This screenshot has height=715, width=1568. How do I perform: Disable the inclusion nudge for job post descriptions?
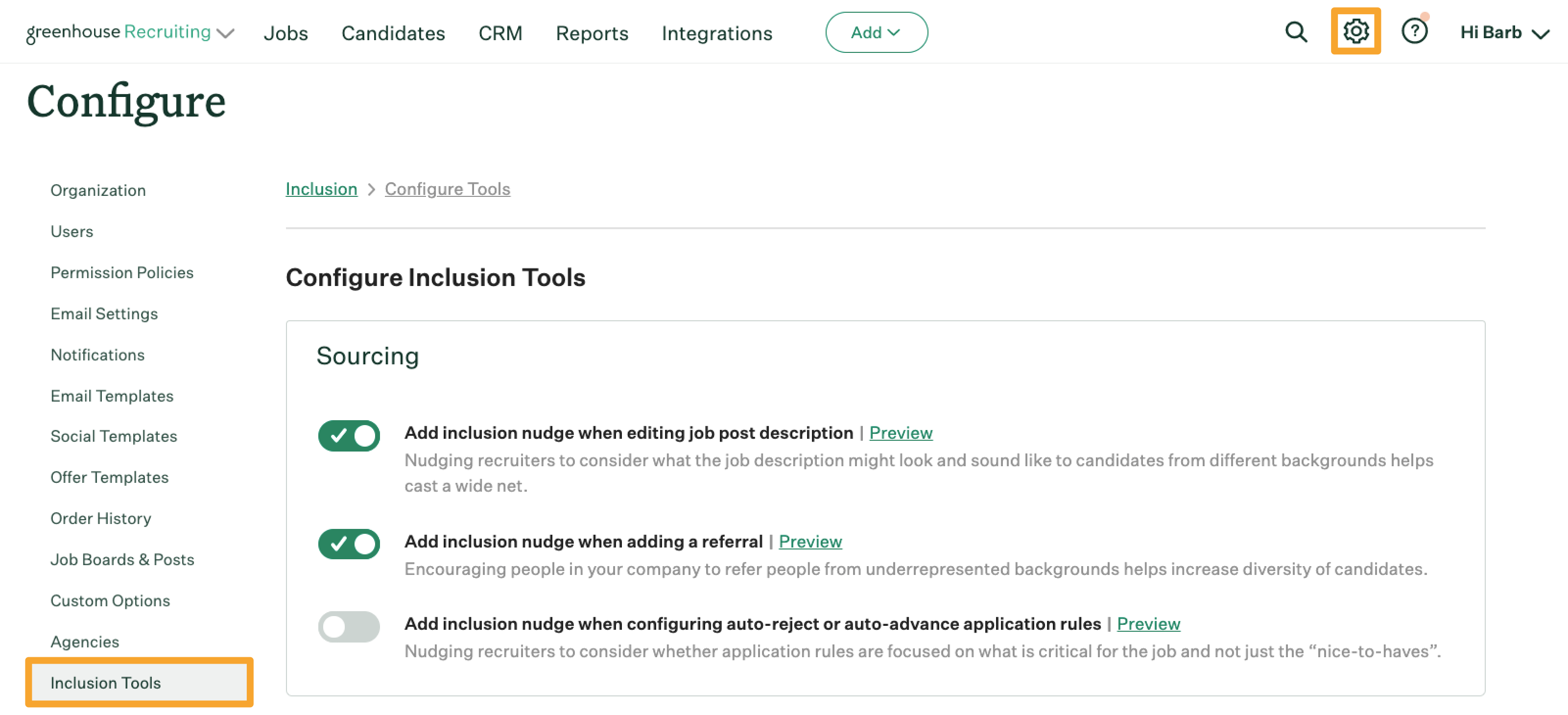click(x=349, y=434)
